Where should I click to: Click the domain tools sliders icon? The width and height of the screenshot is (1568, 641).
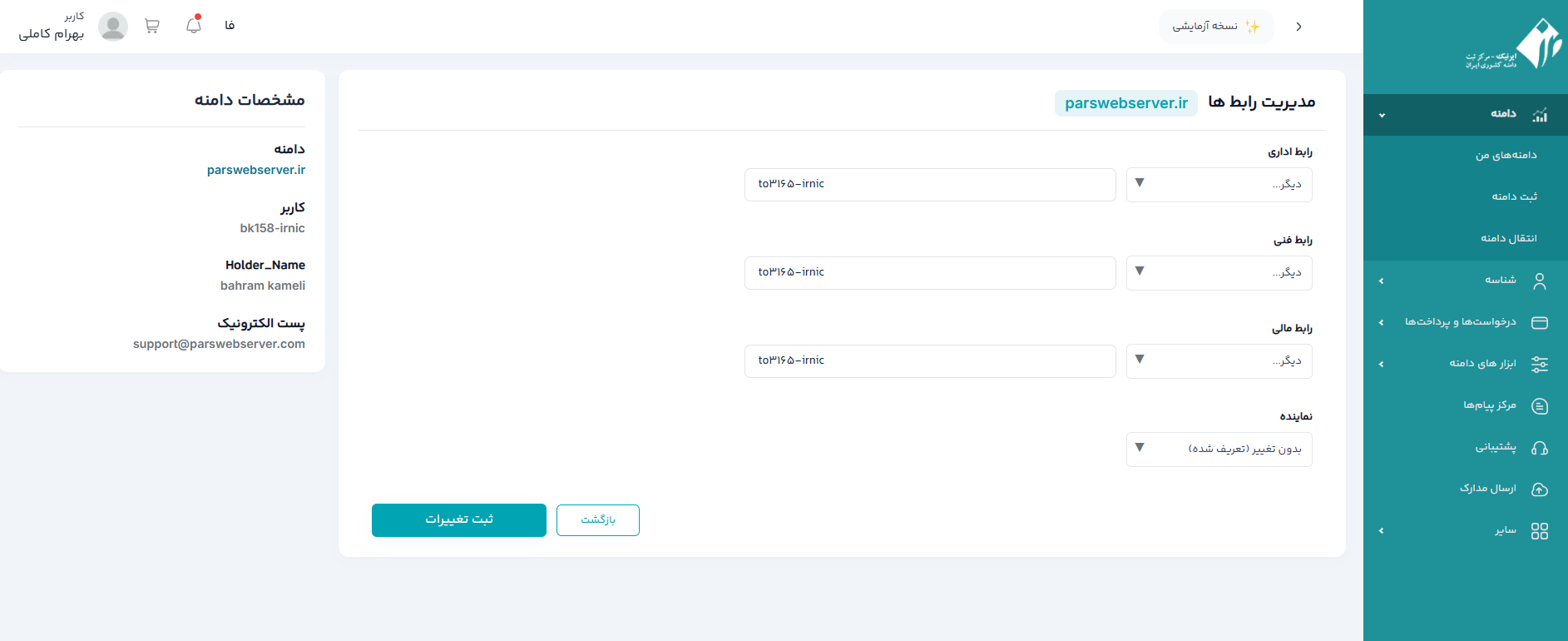(x=1539, y=365)
